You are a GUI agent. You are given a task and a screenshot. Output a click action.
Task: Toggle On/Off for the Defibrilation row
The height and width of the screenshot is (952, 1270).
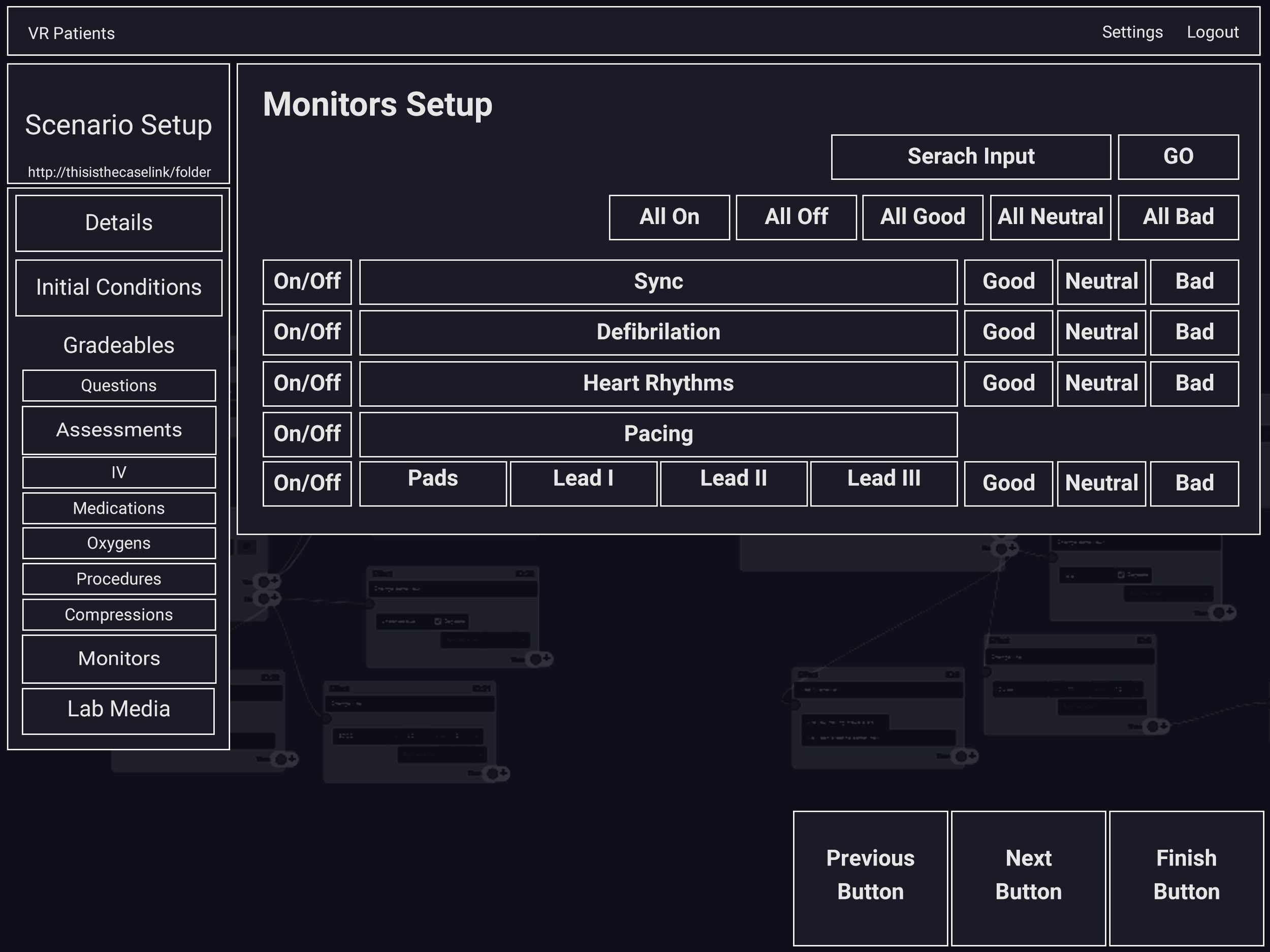[307, 332]
